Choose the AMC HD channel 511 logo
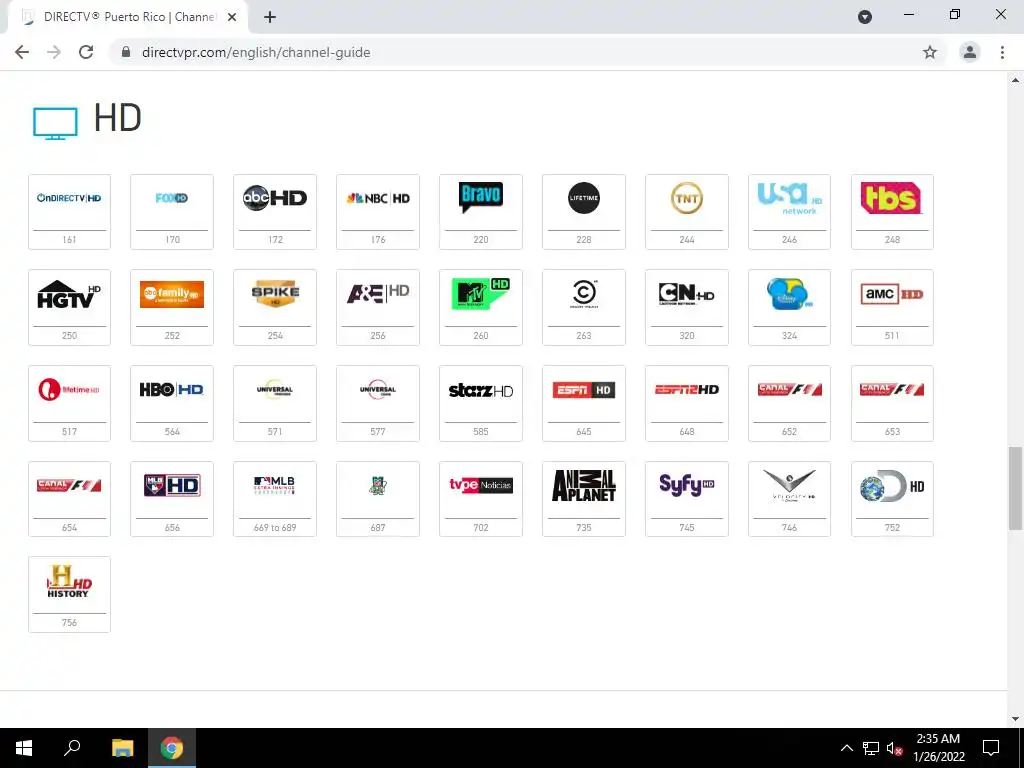This screenshot has height=768, width=1024. coord(892,294)
